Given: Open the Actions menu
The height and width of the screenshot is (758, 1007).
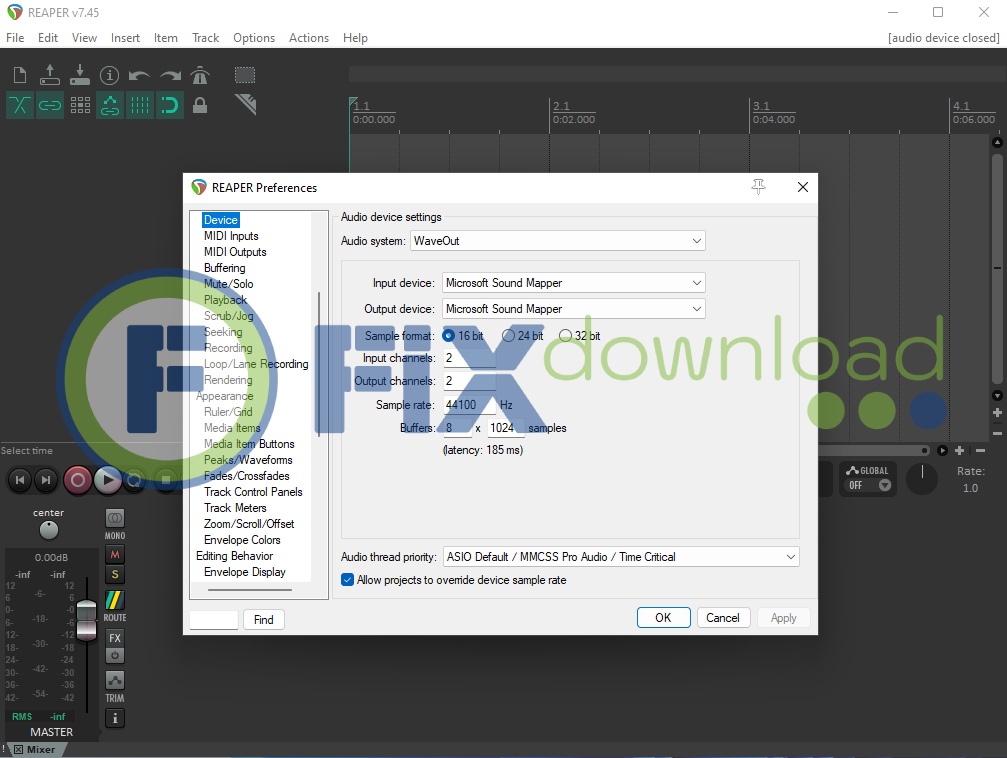Looking at the screenshot, I should click(x=309, y=38).
